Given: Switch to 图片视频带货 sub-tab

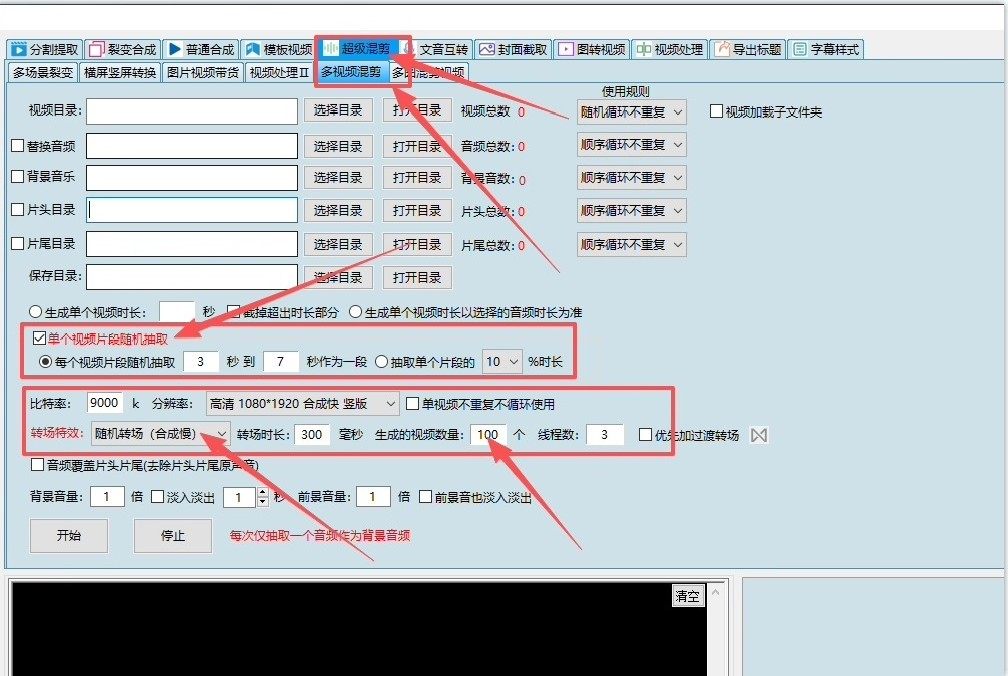Looking at the screenshot, I should (202, 73).
